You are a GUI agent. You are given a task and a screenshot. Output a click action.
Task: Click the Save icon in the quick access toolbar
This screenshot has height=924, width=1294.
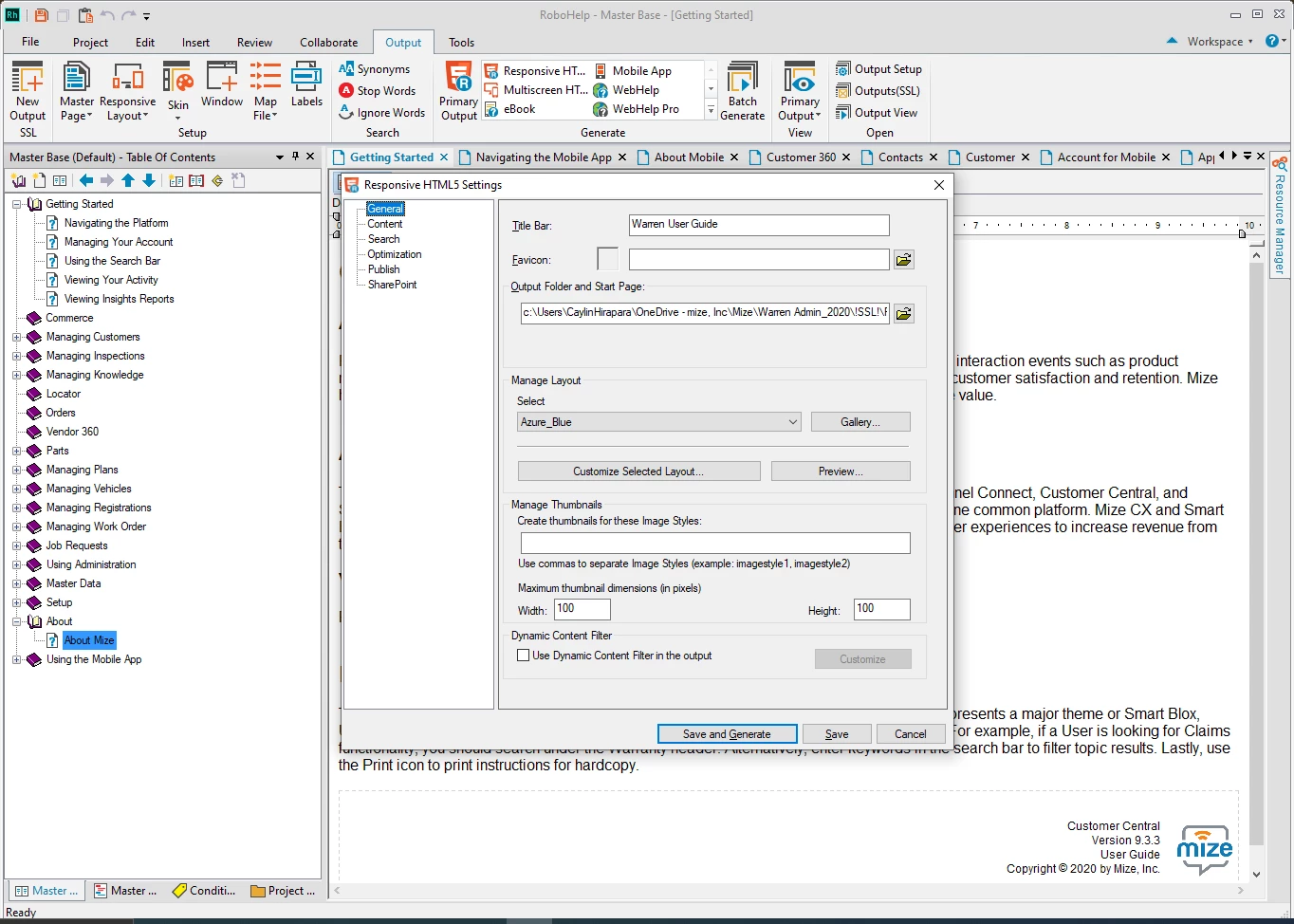coord(41,15)
